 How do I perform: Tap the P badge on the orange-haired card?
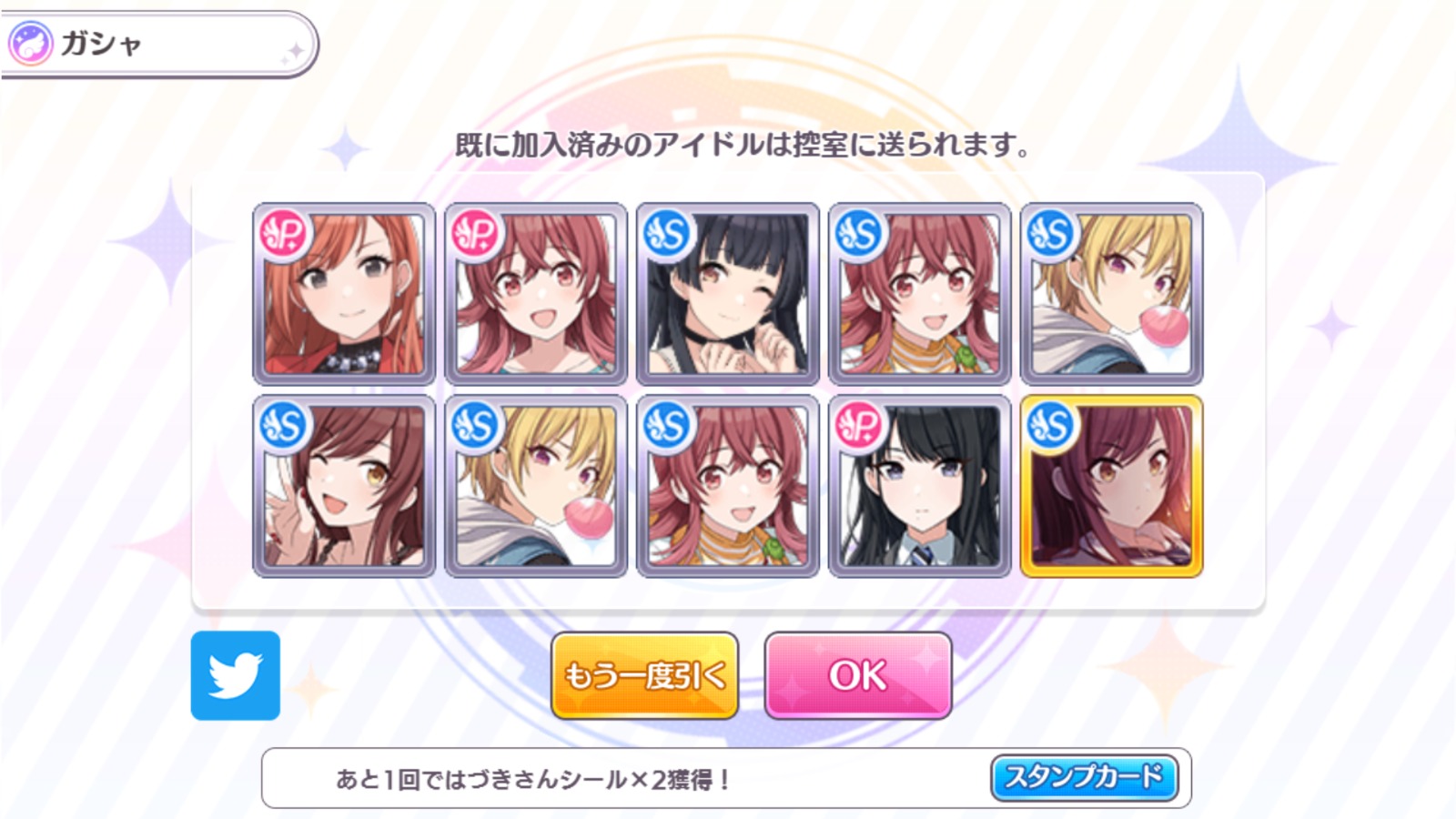(284, 235)
